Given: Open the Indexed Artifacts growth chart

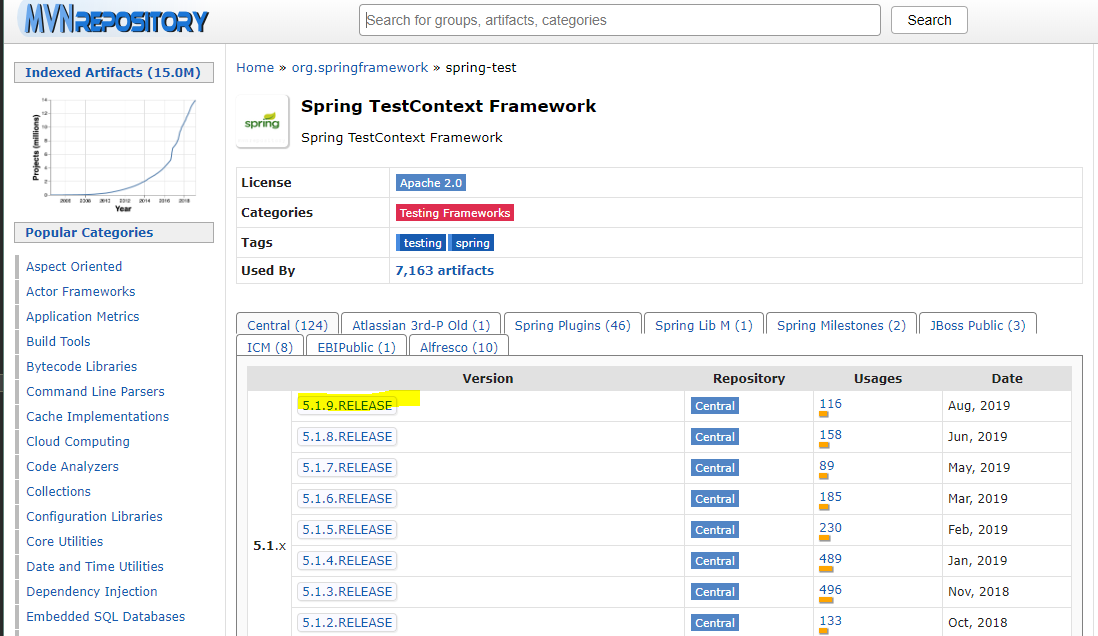Looking at the screenshot, I should click(x=113, y=153).
